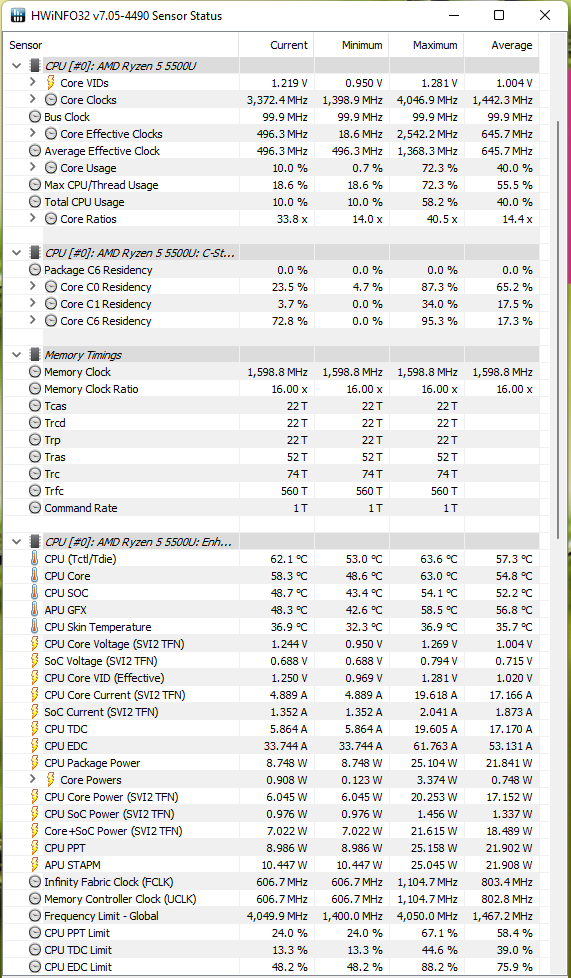
Task: Select the CPU TDC Limit row
Action: click(x=272, y=950)
